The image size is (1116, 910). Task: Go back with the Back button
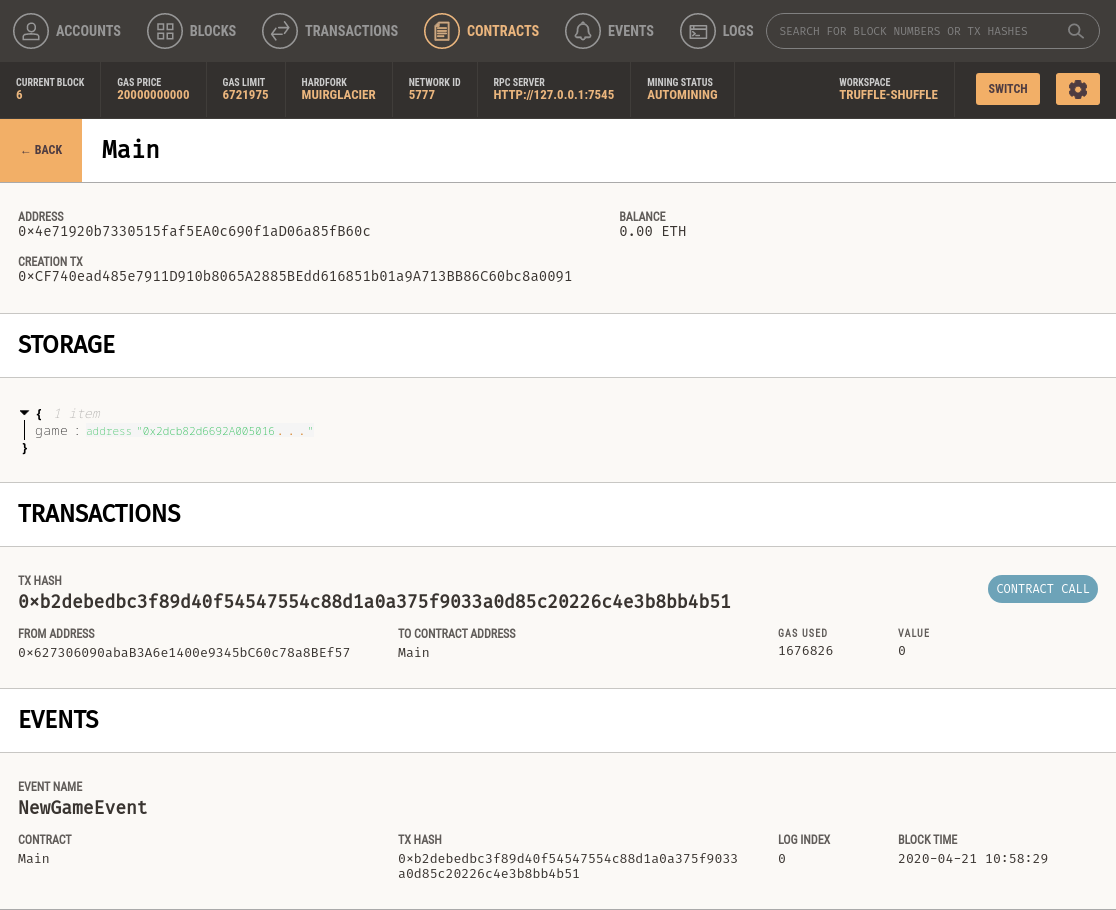coord(41,150)
